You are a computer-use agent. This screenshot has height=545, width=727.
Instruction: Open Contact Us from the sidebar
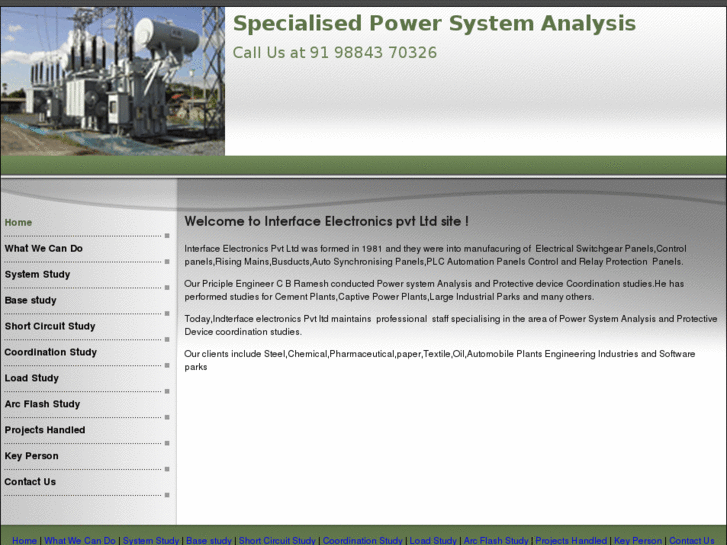click(30, 482)
